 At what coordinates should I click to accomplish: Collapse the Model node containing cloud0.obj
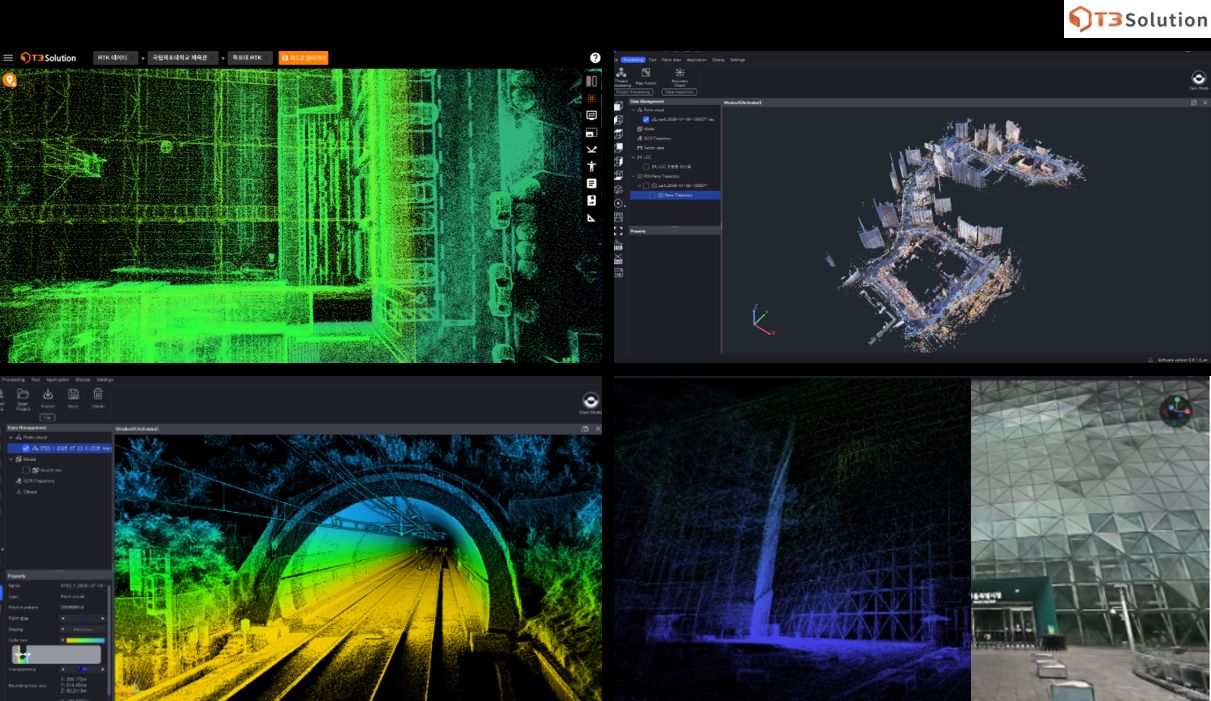[x=11, y=459]
